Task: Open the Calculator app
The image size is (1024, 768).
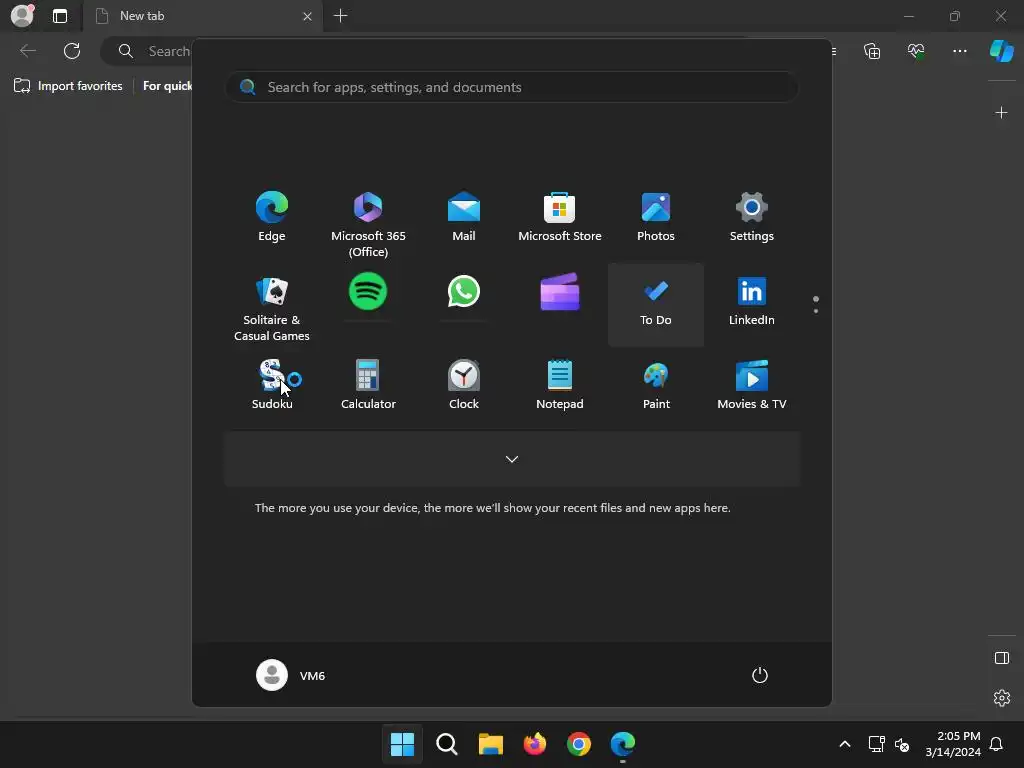Action: 368,385
